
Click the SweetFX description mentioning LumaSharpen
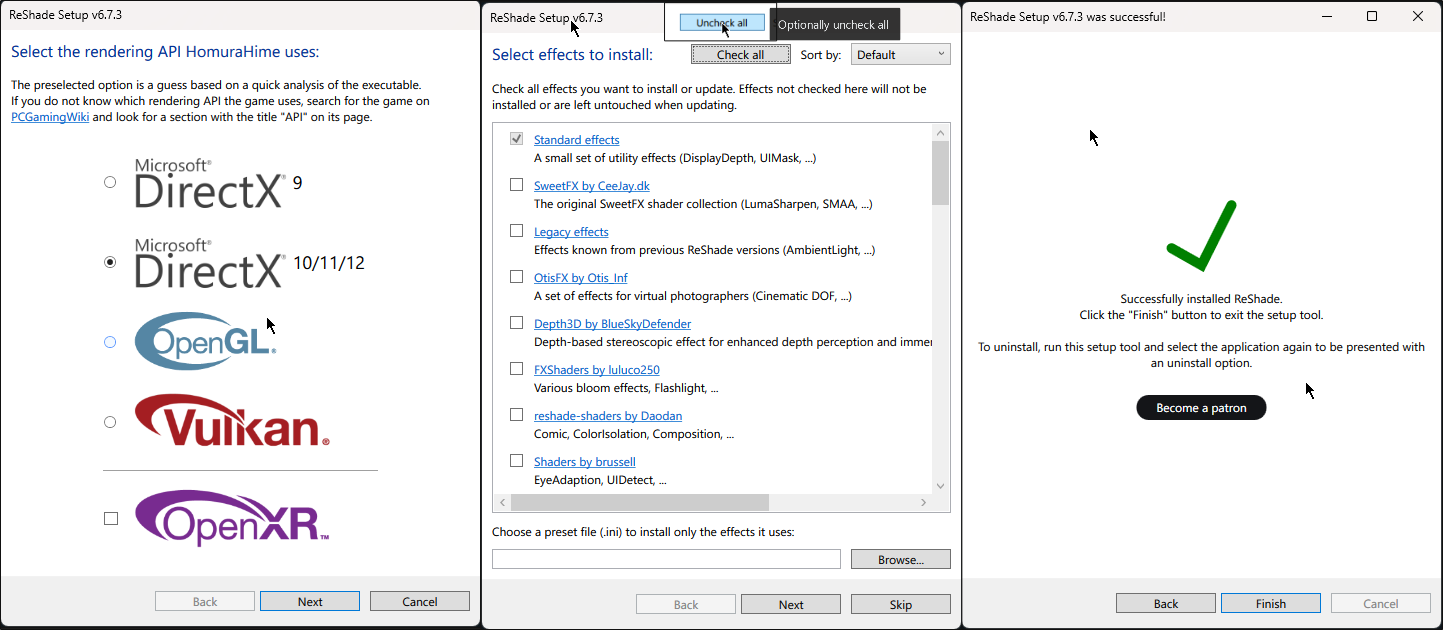[703, 204]
